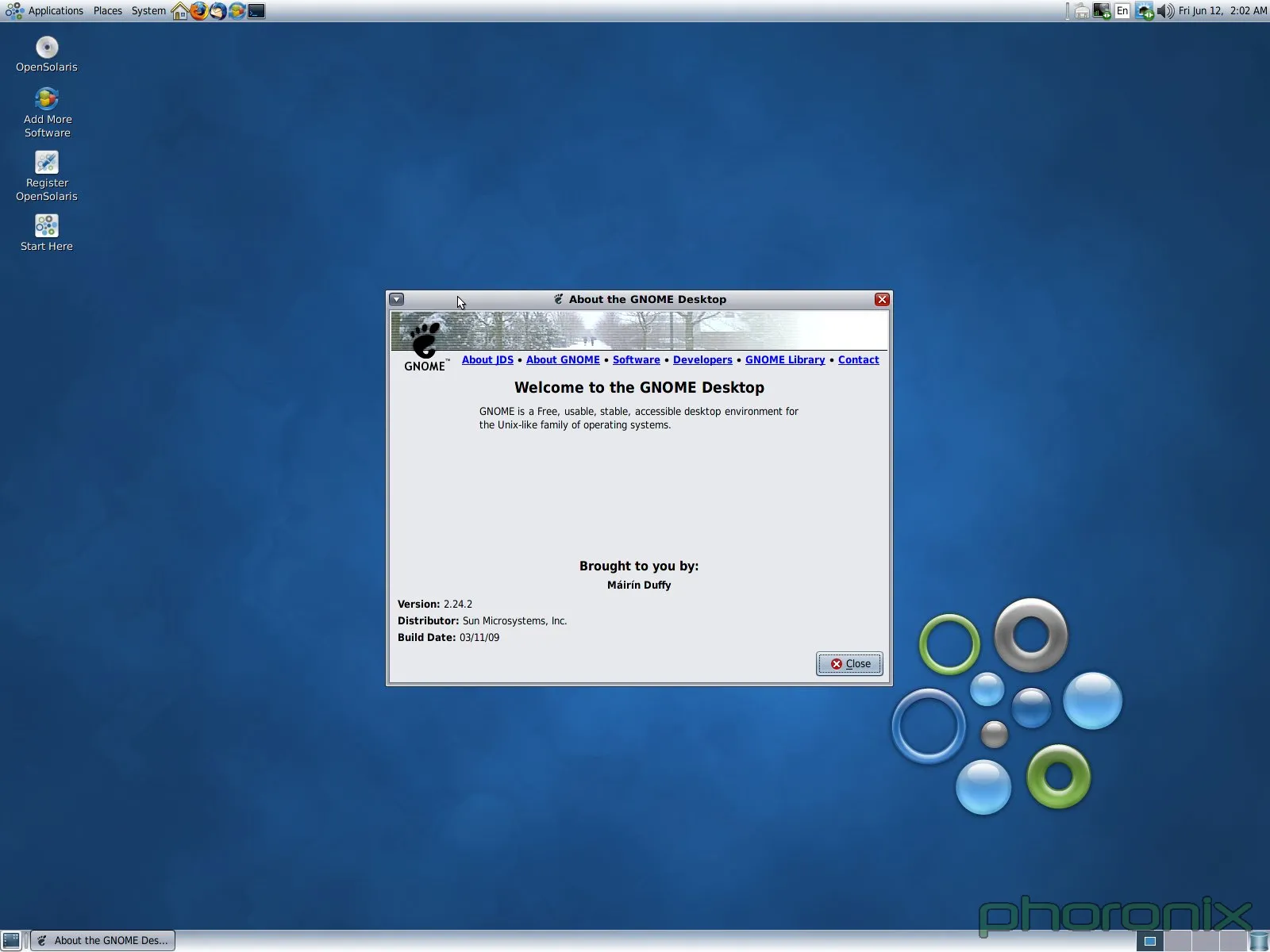Open the OpenSolaris disc desktop icon
This screenshot has width=1270, height=952.
[x=47, y=55]
